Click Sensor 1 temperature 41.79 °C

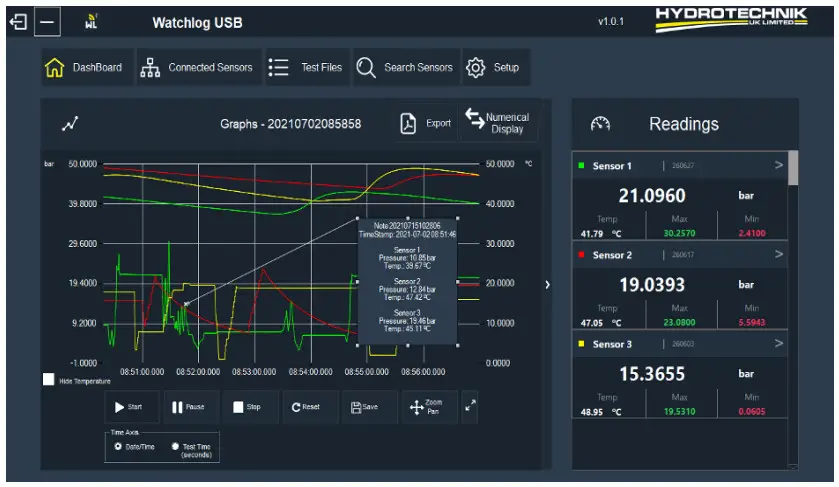point(601,234)
